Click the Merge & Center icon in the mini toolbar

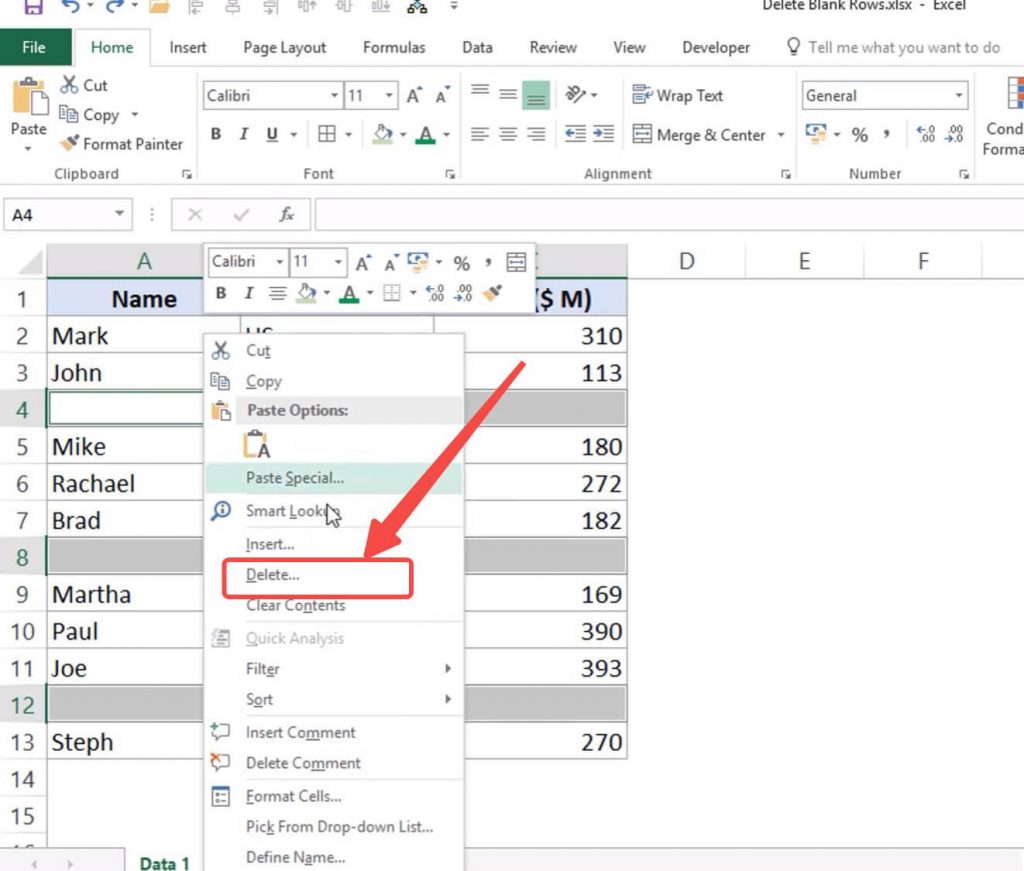tap(516, 263)
